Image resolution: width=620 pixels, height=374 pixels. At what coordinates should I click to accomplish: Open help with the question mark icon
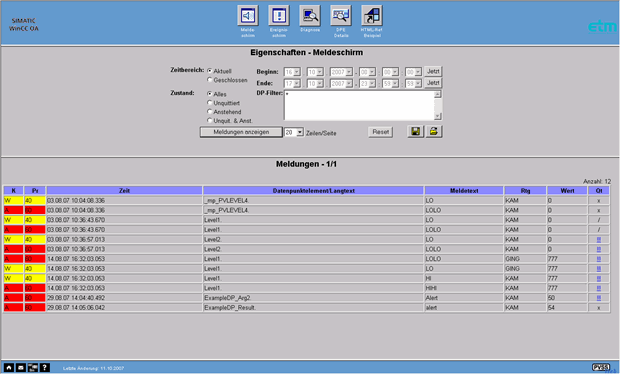pyautogui.click(x=45, y=368)
